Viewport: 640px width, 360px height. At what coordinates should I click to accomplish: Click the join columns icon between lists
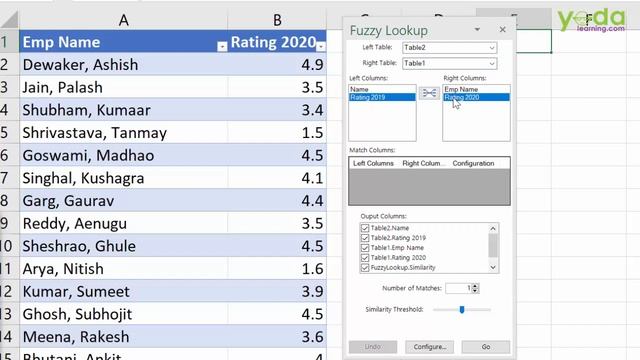click(429, 93)
